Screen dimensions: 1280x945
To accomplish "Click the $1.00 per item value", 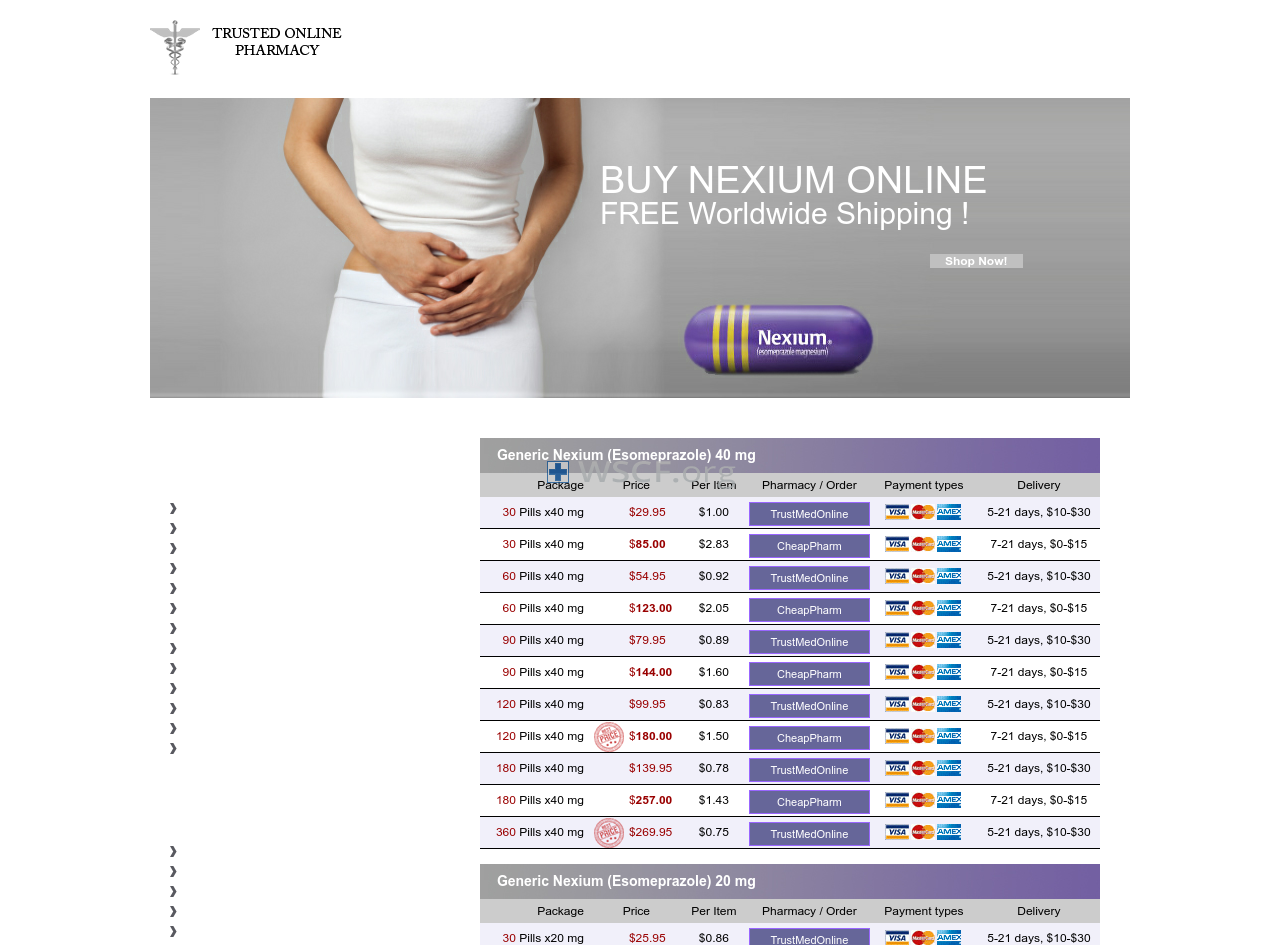I will (714, 512).
